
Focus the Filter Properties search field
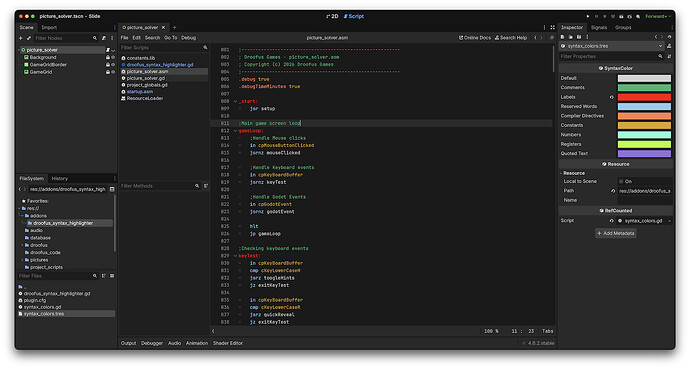pyautogui.click(x=612, y=56)
